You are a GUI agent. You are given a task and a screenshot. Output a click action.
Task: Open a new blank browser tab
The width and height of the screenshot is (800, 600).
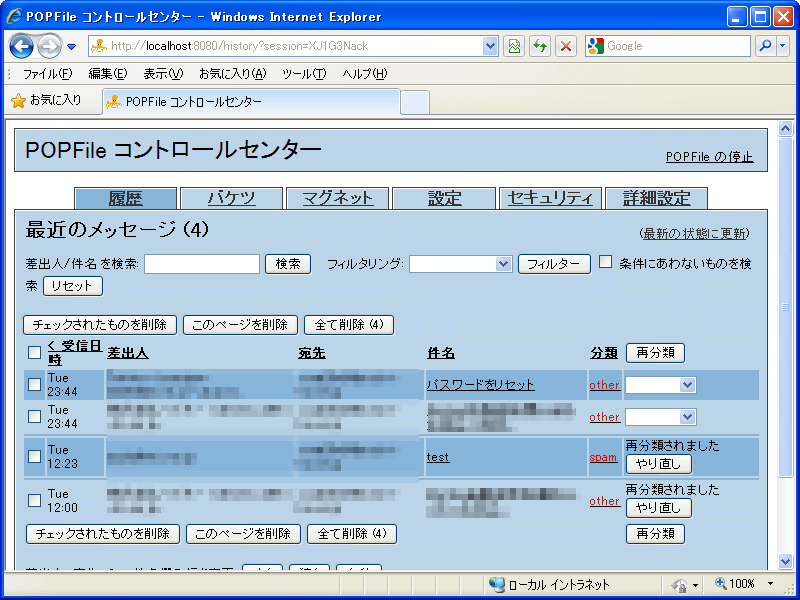415,103
